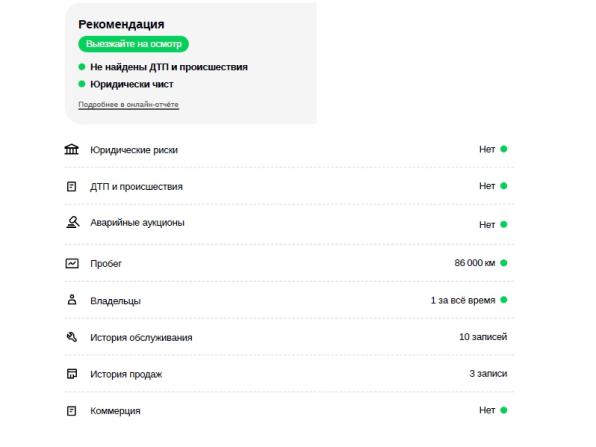Viewport: 596px width, 447px height.
Task: Open the Подробнее в онлайн-отчёте link
Action: pos(128,105)
